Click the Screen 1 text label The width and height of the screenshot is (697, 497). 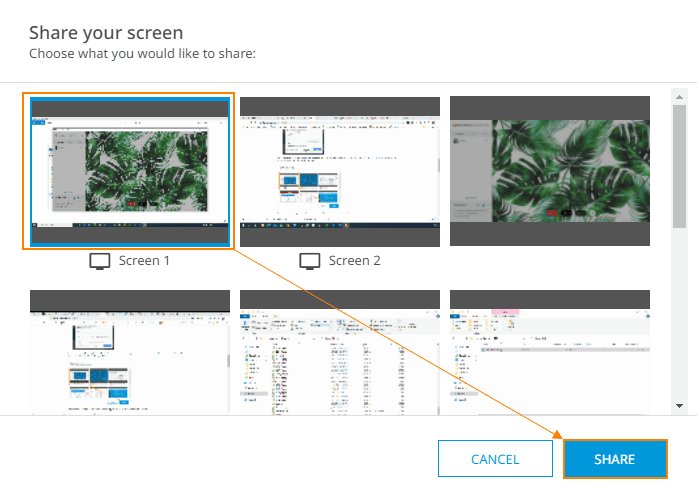point(145,261)
